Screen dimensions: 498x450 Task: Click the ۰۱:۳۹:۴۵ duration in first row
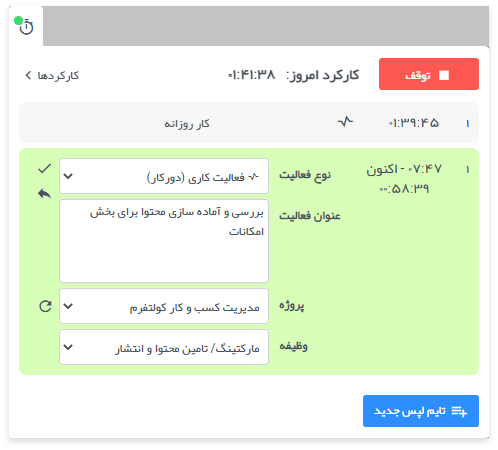point(413,123)
